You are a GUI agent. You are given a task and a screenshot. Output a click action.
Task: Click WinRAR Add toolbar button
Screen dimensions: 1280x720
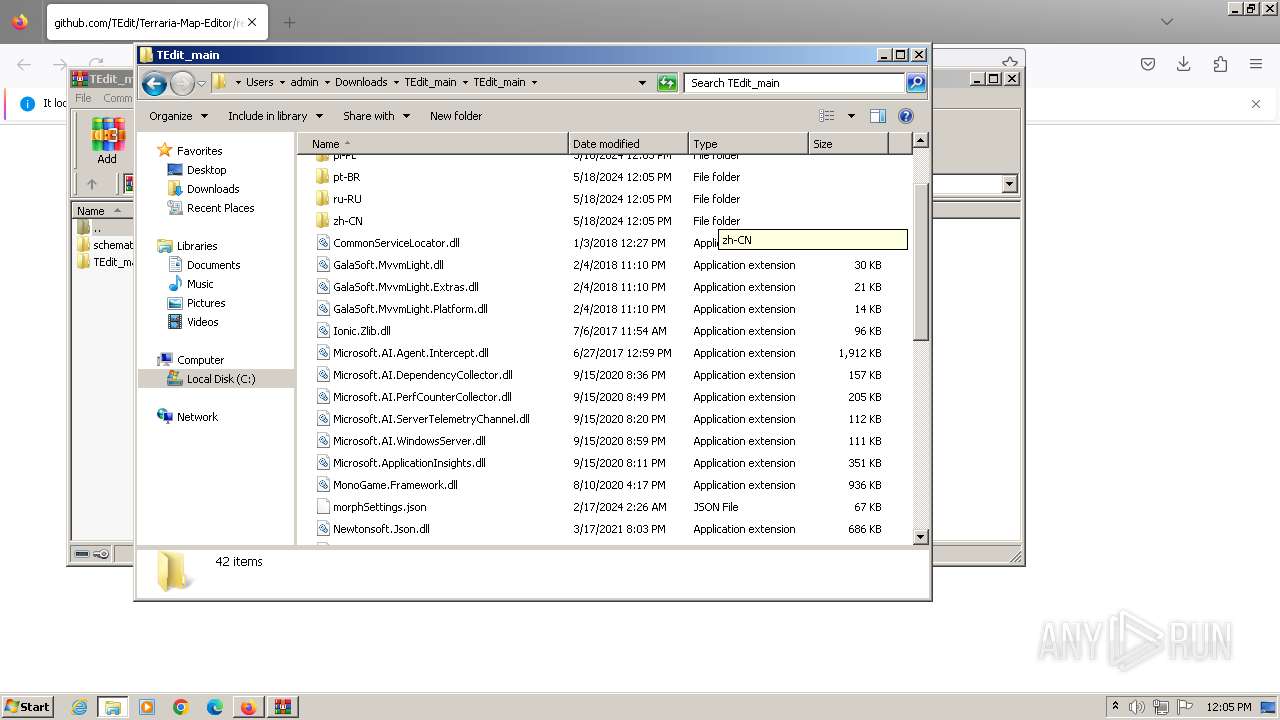coord(107,141)
